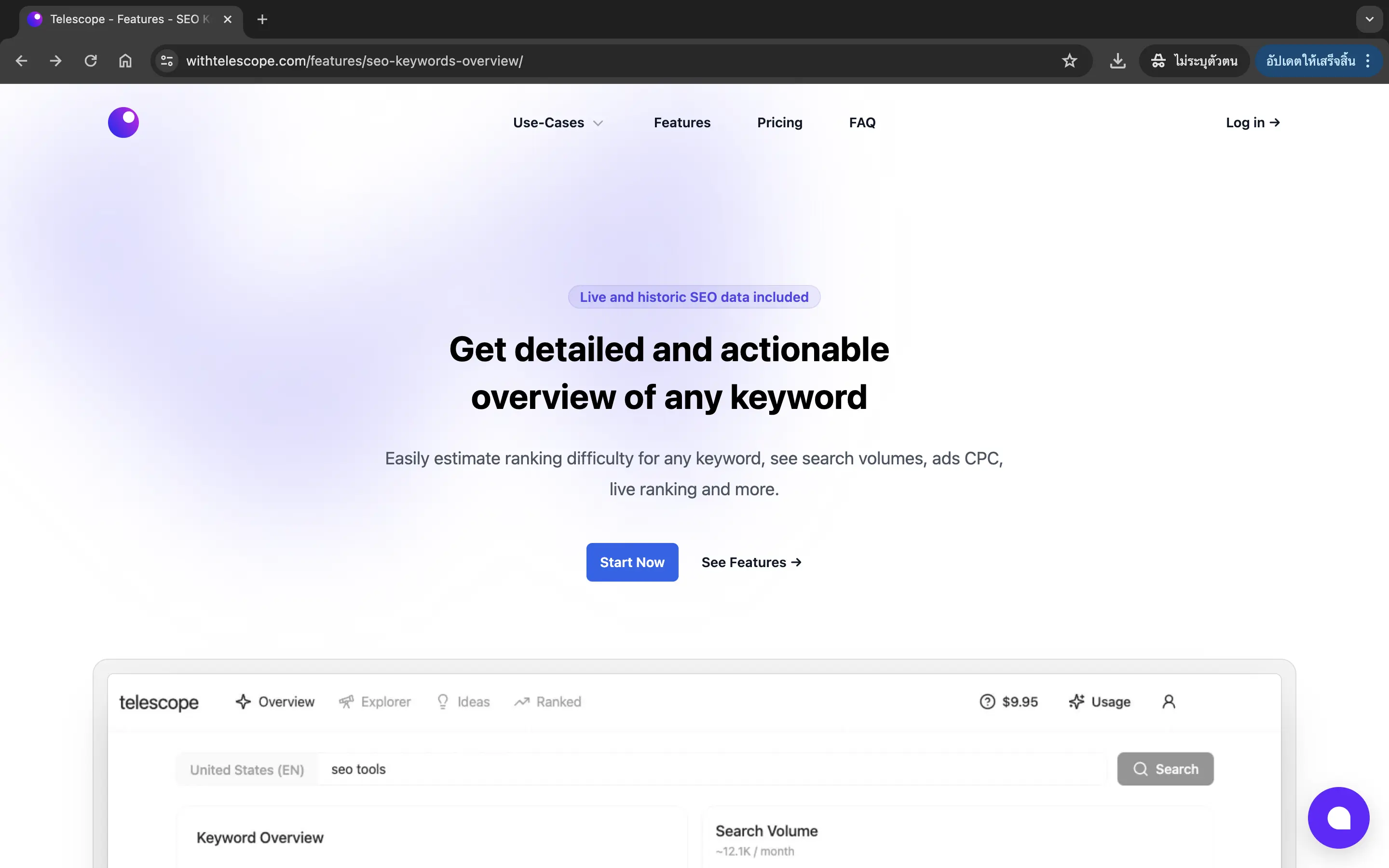This screenshot has height=868, width=1389.
Task: Click the ~12.1K / month value
Action: pos(755,851)
